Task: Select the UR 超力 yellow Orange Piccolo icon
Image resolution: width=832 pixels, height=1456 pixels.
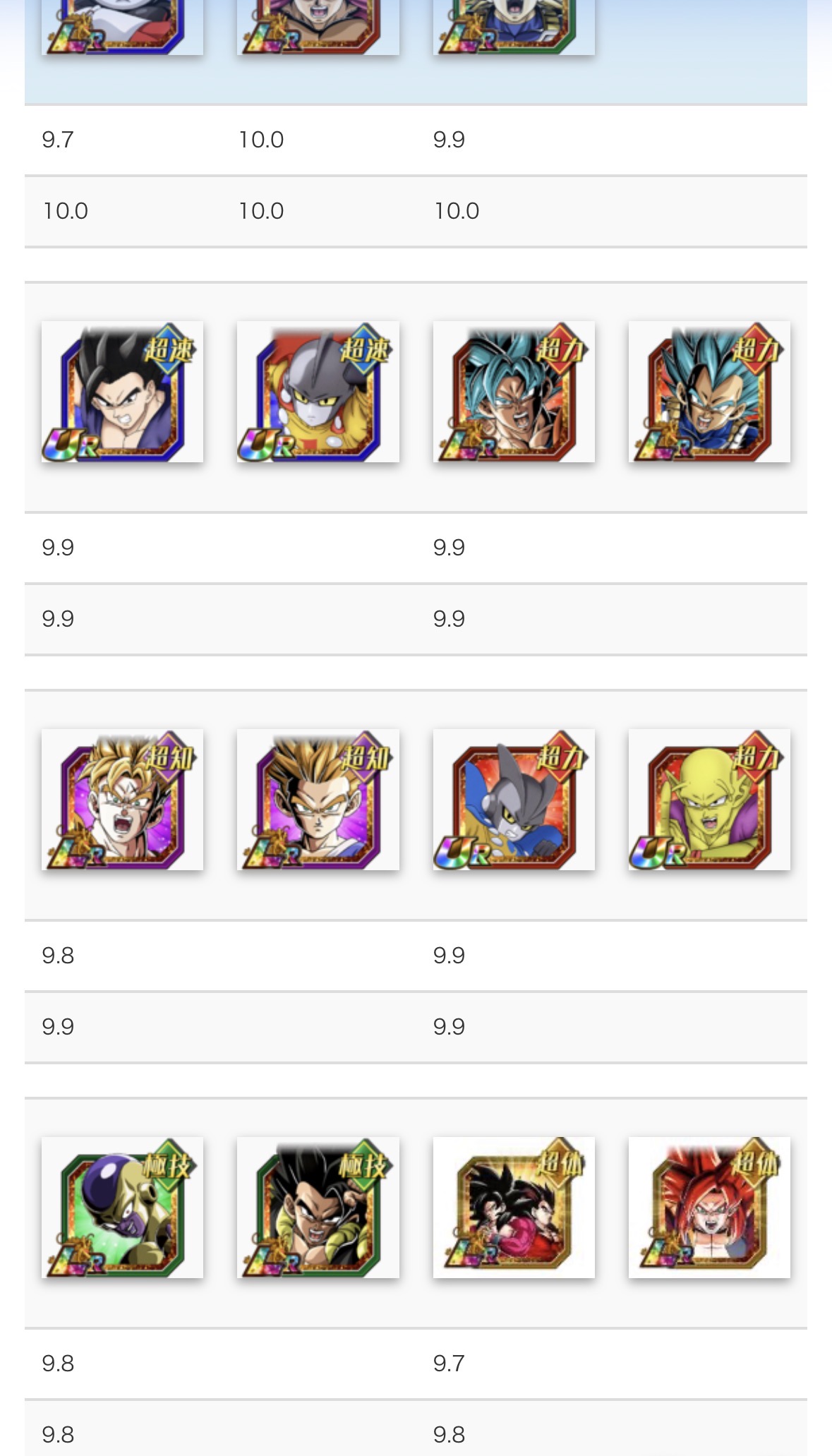Action: pyautogui.click(x=709, y=800)
